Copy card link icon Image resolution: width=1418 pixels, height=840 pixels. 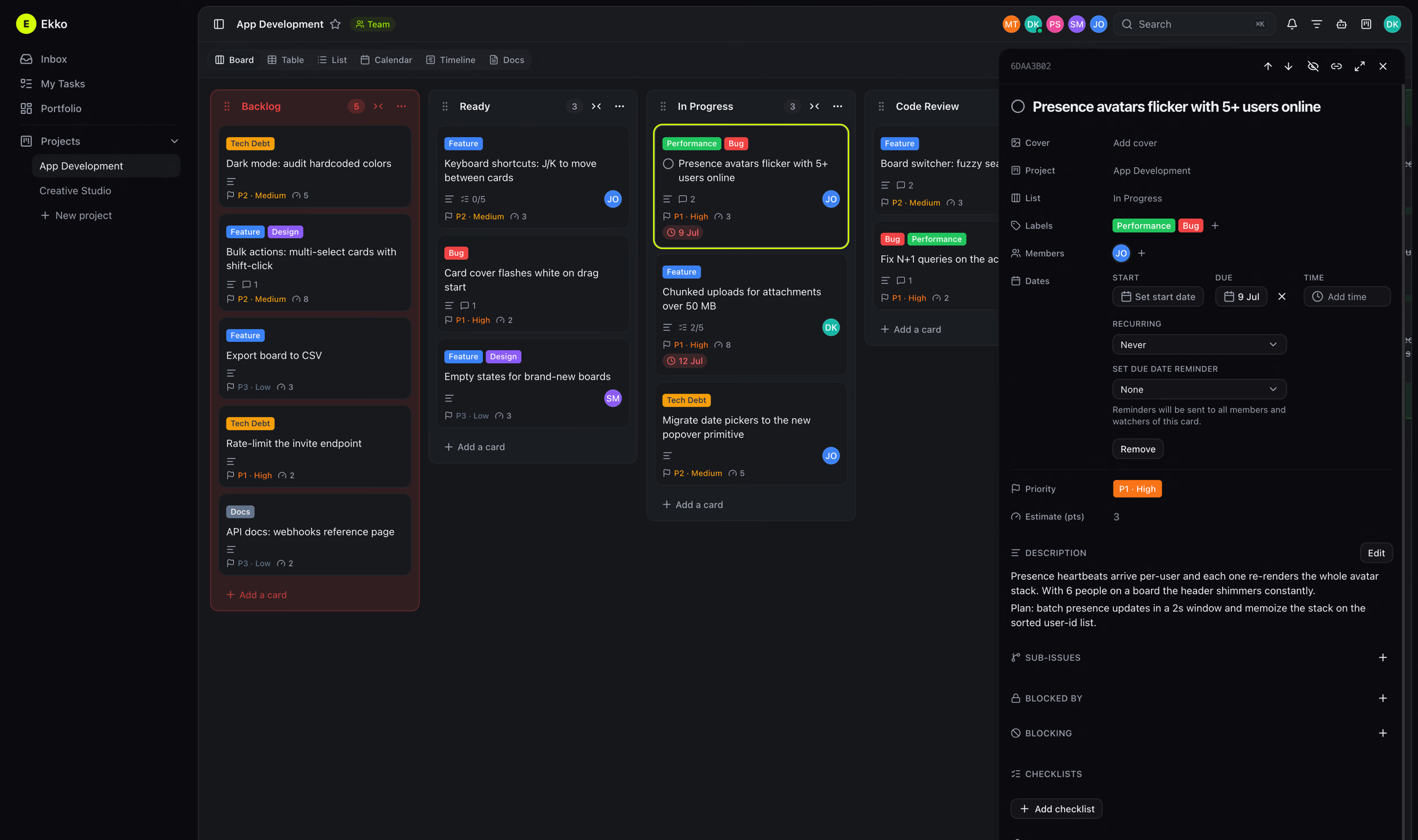tap(1336, 66)
